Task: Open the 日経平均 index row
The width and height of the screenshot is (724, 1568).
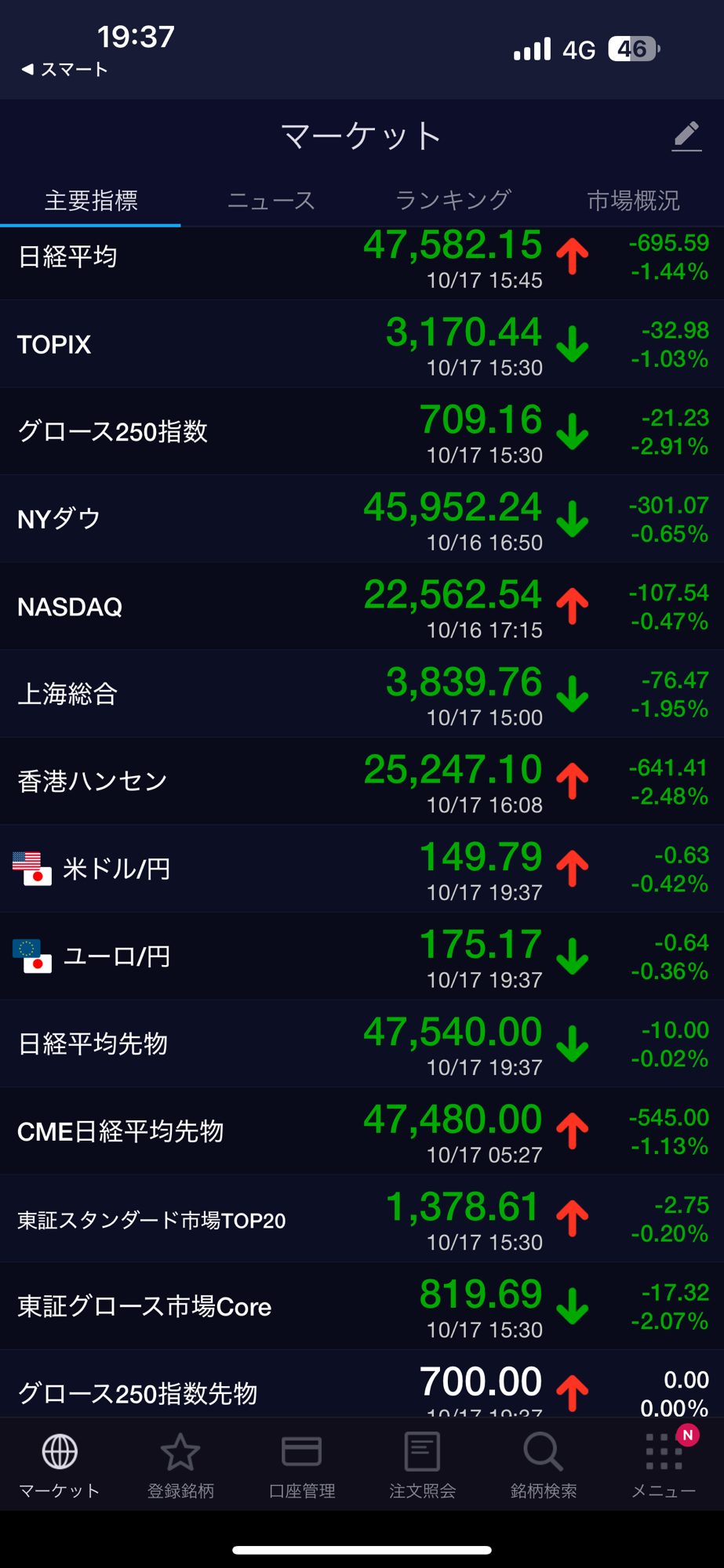Action: coord(362,259)
